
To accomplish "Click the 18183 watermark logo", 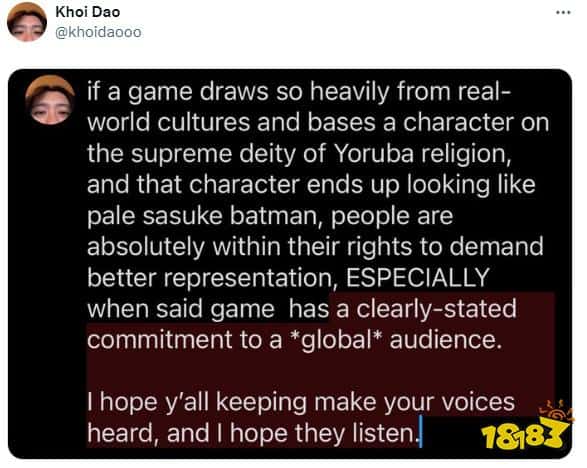I will (528, 427).
